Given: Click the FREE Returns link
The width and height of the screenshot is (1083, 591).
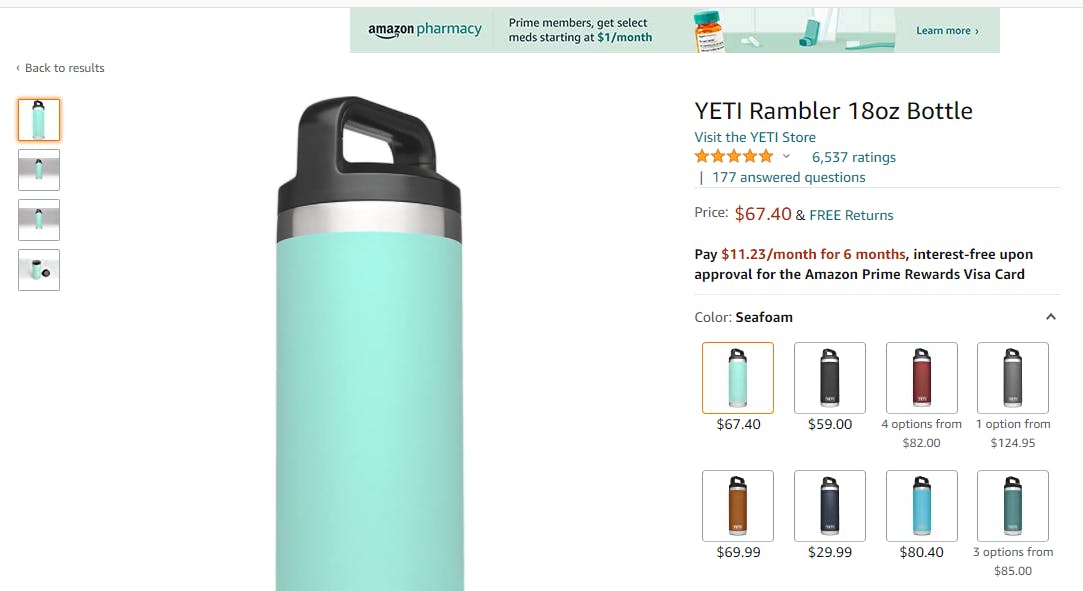Looking at the screenshot, I should 851,215.
